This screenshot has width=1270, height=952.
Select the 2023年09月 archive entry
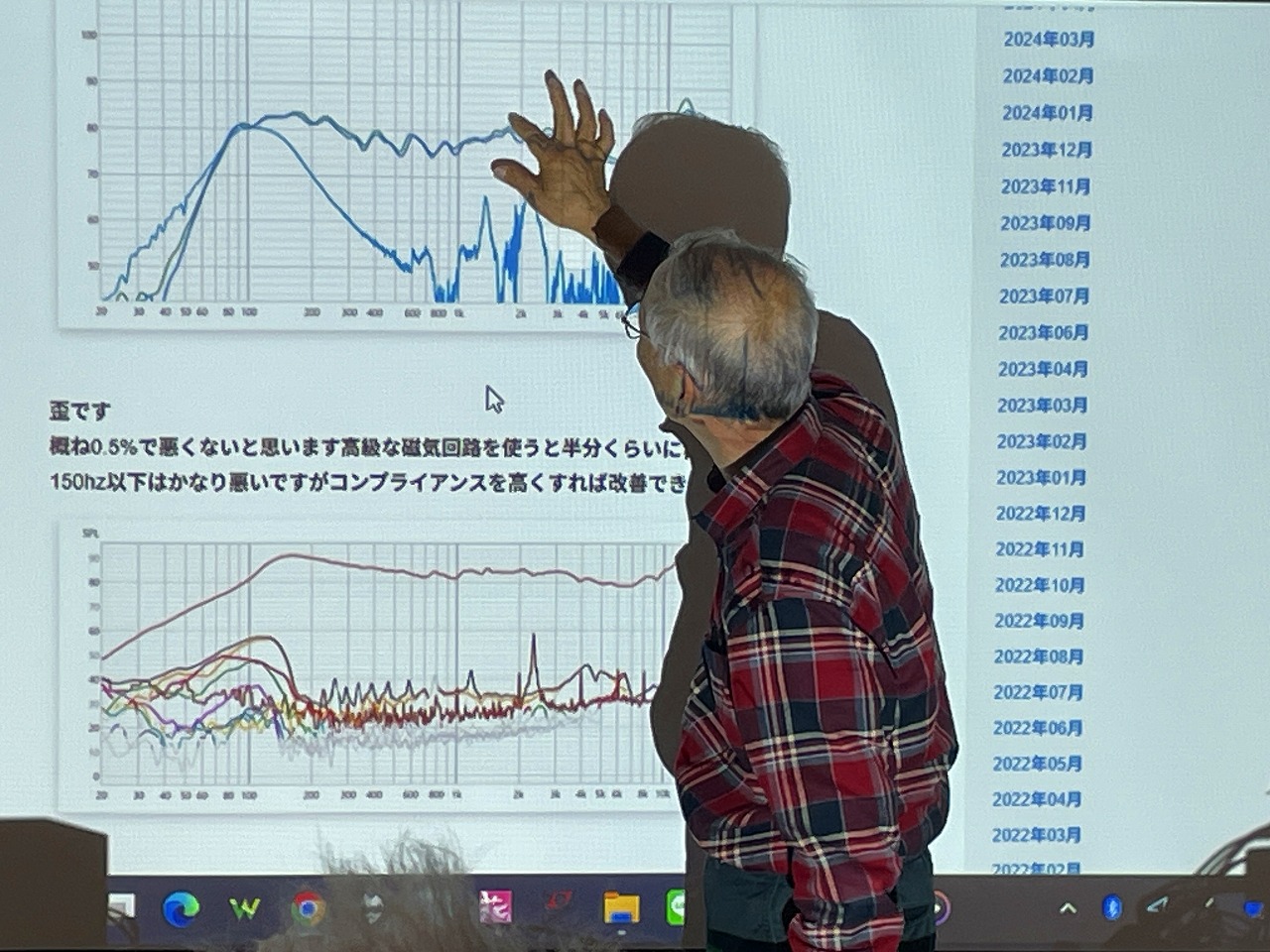tap(1045, 223)
